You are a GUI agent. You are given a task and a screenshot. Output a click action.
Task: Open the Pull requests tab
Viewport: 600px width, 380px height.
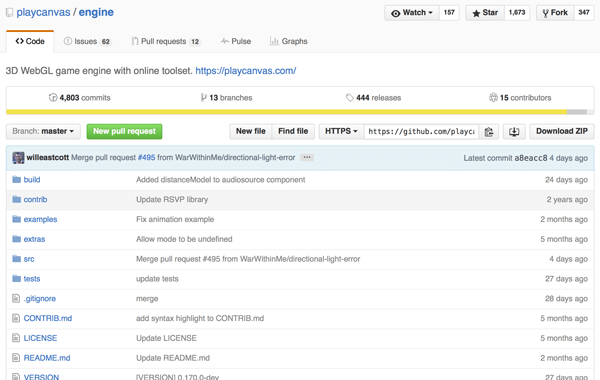(165, 41)
